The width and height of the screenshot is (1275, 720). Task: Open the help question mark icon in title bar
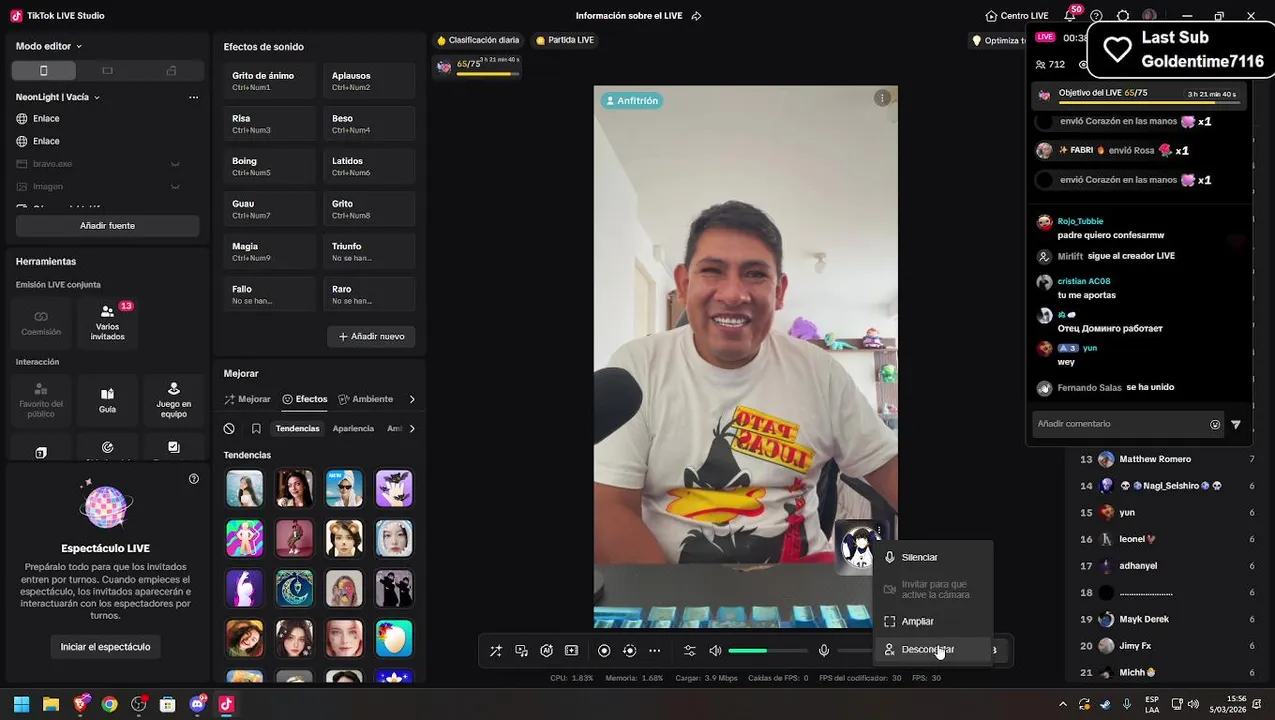point(1096,16)
